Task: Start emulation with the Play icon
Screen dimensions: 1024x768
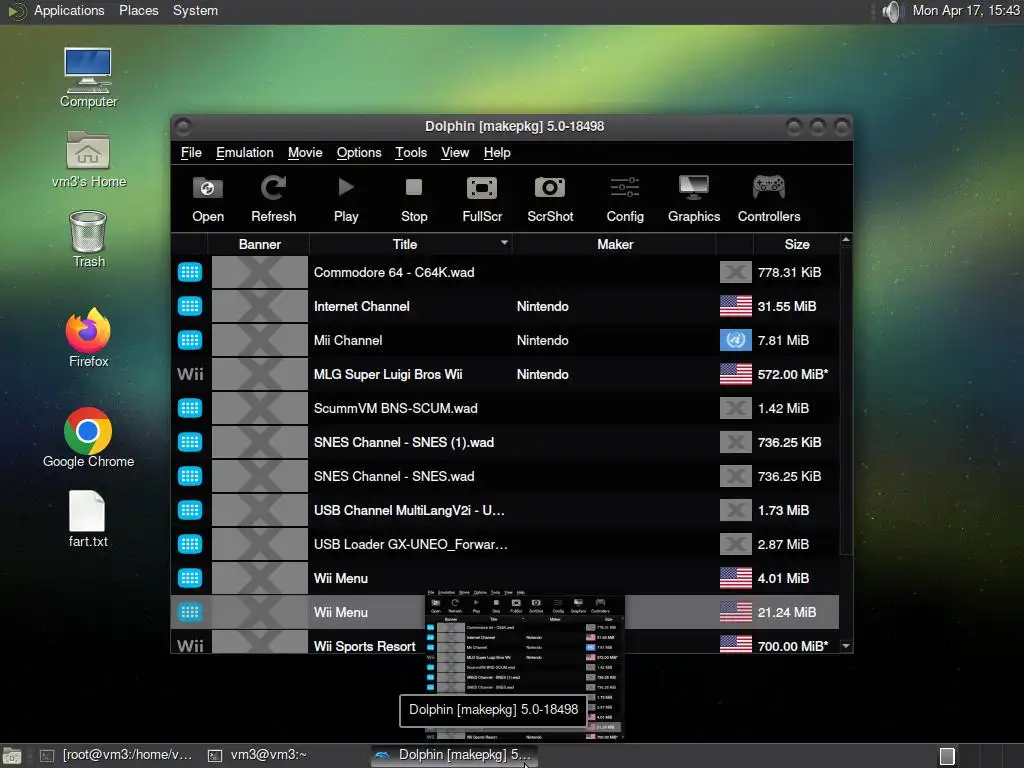Action: (346, 188)
